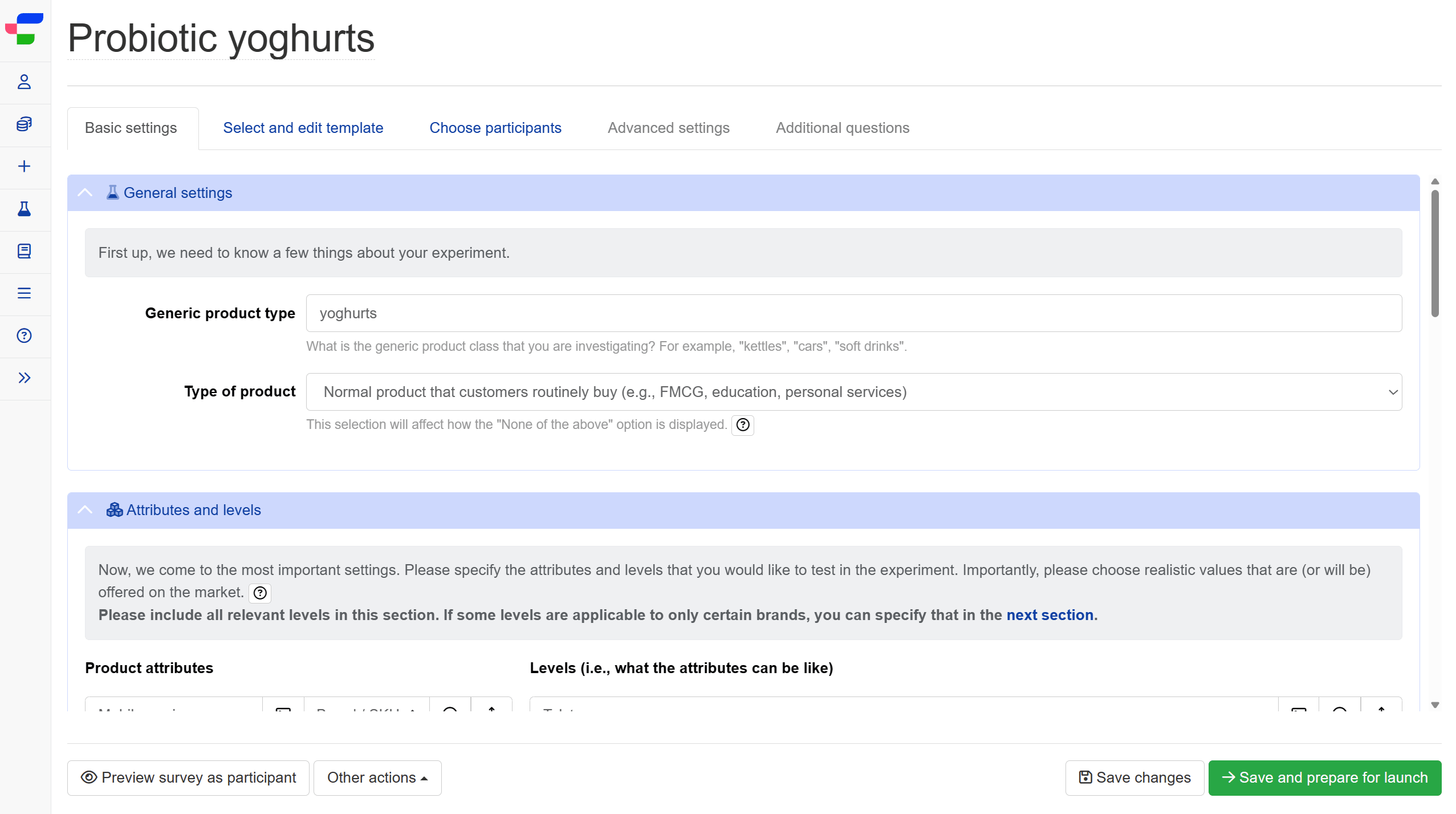The width and height of the screenshot is (1456, 814).
Task: Open the Other actions dropdown
Action: point(377,778)
